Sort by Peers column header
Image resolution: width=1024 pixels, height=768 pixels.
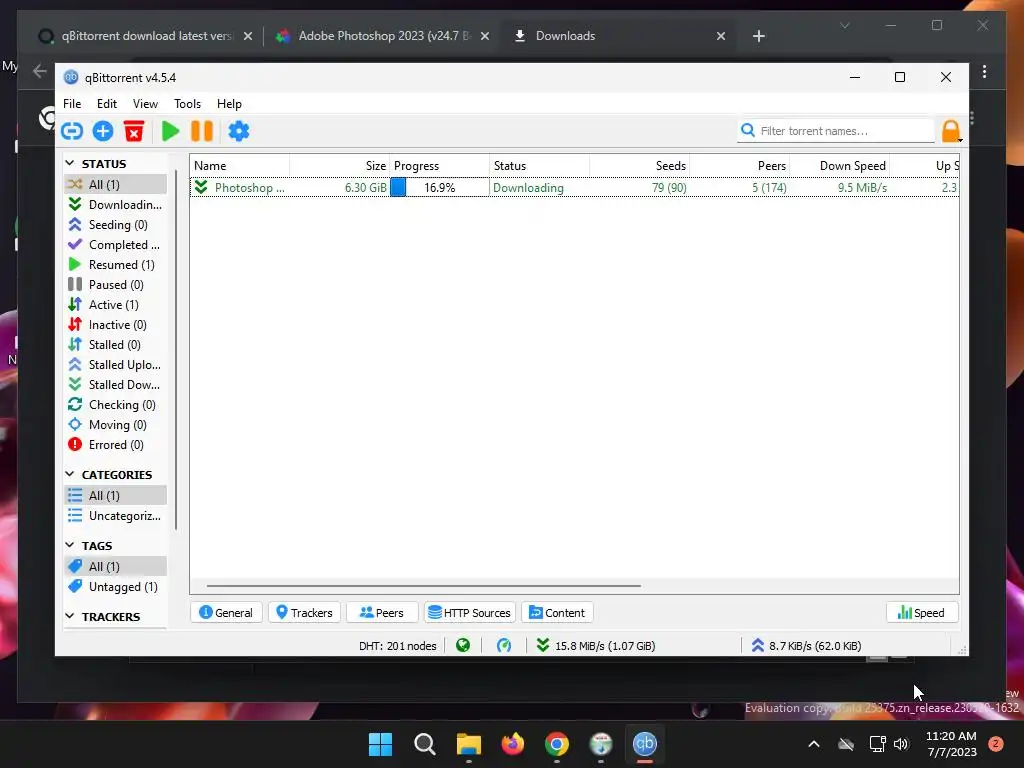(x=739, y=166)
